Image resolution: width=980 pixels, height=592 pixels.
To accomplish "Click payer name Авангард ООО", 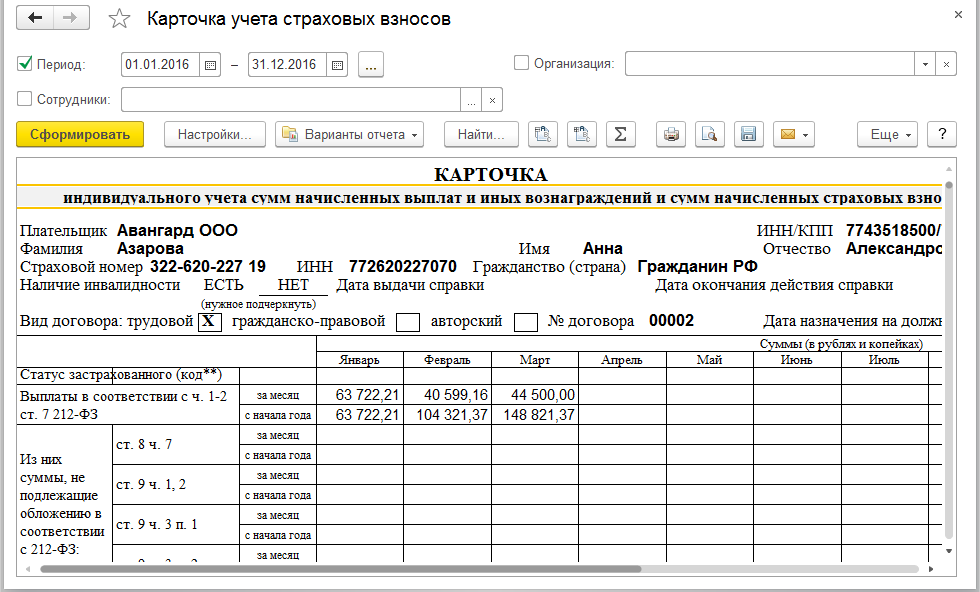I will pyautogui.click(x=178, y=231).
